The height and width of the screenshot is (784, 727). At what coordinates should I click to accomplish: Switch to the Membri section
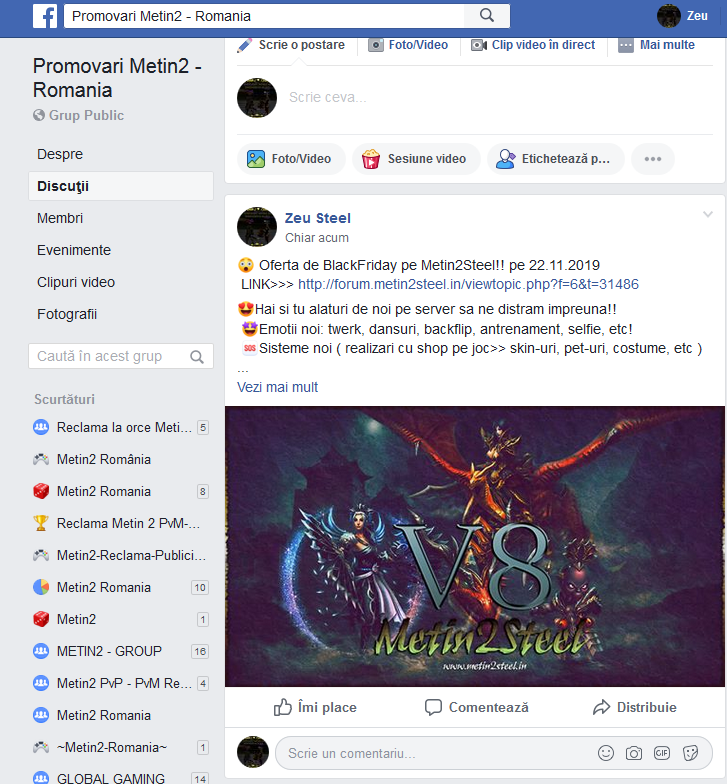point(60,218)
